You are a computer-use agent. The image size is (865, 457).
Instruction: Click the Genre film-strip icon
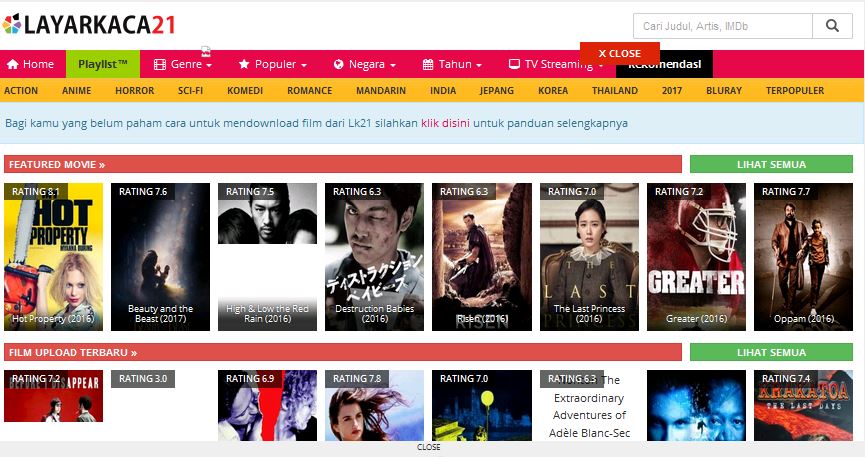(159, 64)
